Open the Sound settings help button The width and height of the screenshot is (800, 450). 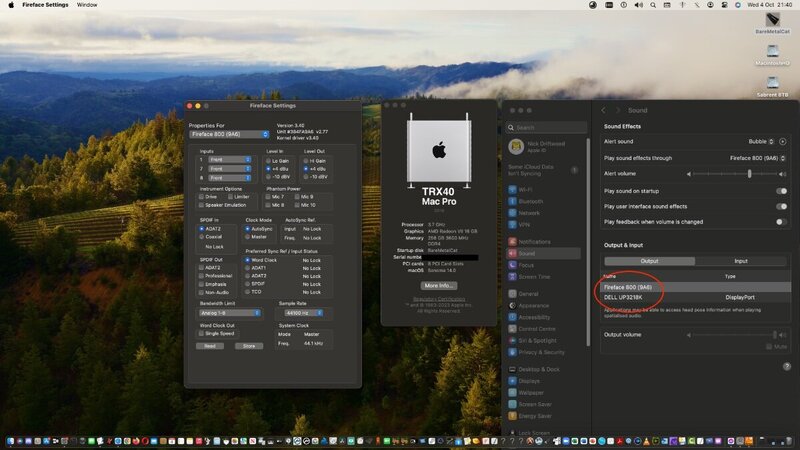tap(786, 366)
